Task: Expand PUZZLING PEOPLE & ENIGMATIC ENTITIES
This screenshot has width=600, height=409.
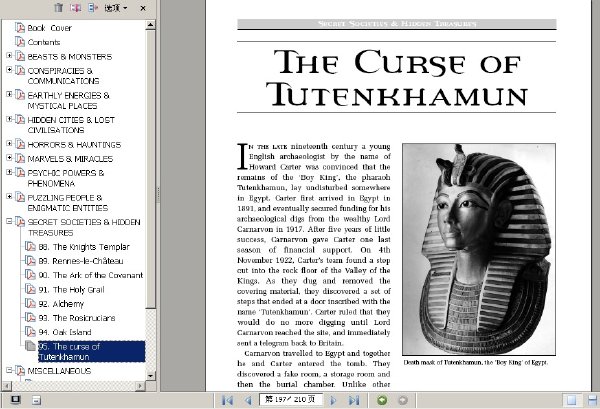Action: click(9, 197)
